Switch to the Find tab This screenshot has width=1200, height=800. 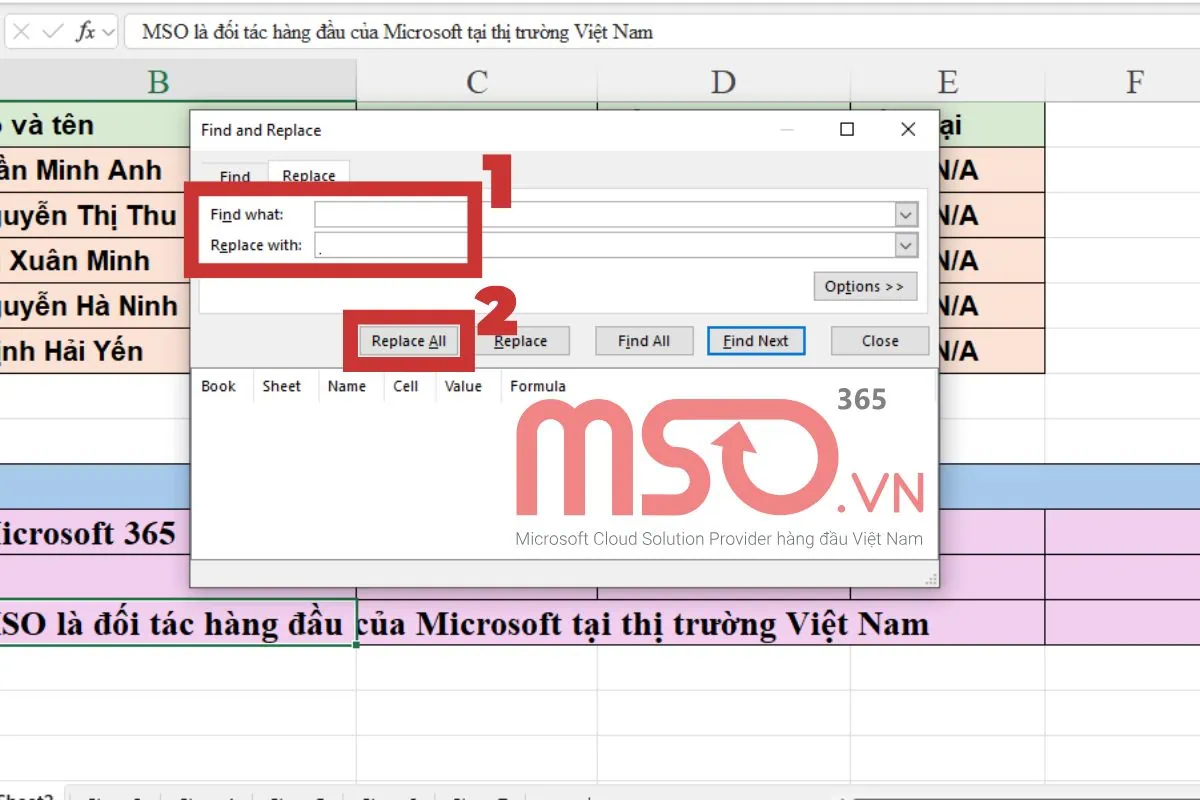pos(234,176)
